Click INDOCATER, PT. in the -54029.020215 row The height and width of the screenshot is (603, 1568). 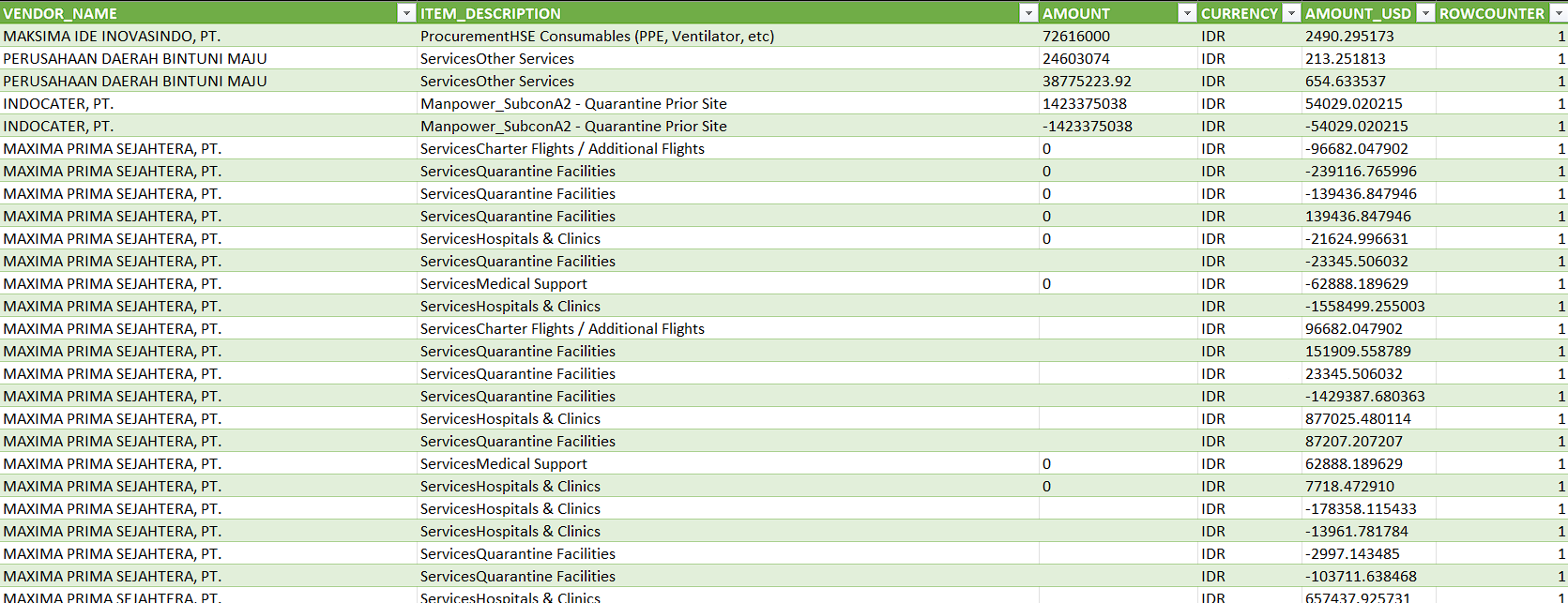208,126
